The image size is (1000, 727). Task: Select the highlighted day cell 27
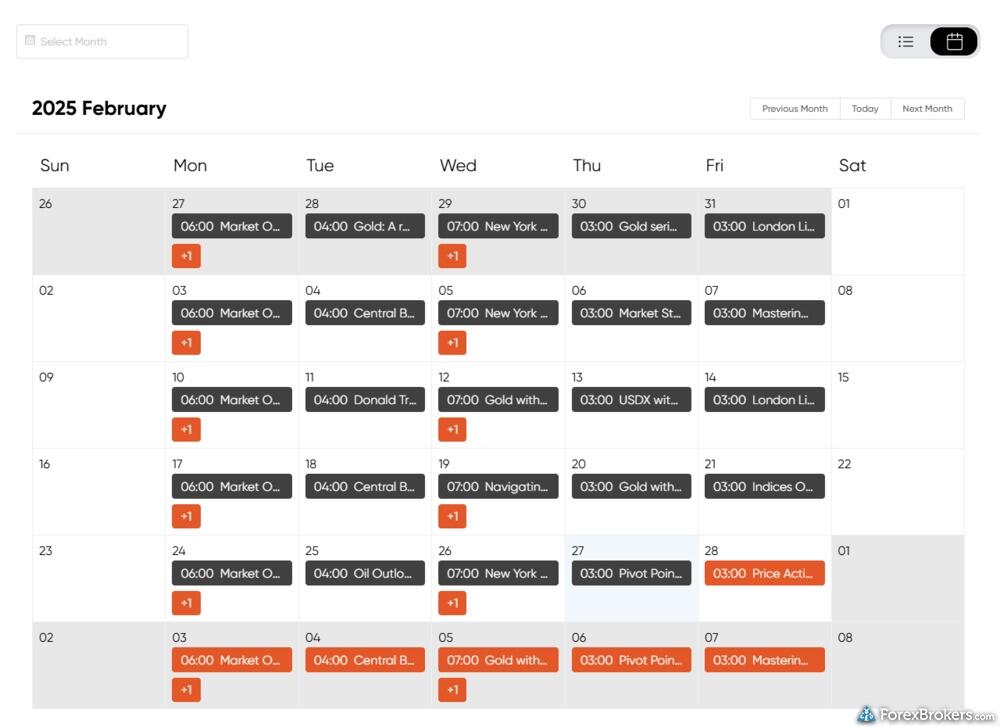631,578
